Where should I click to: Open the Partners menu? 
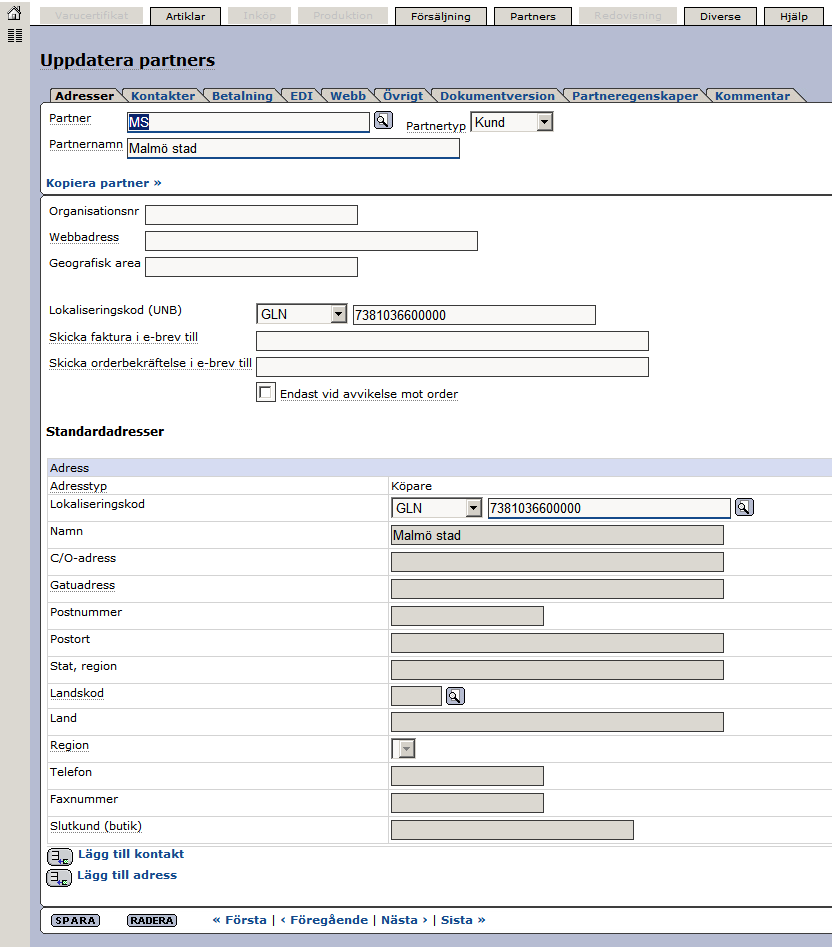533,16
